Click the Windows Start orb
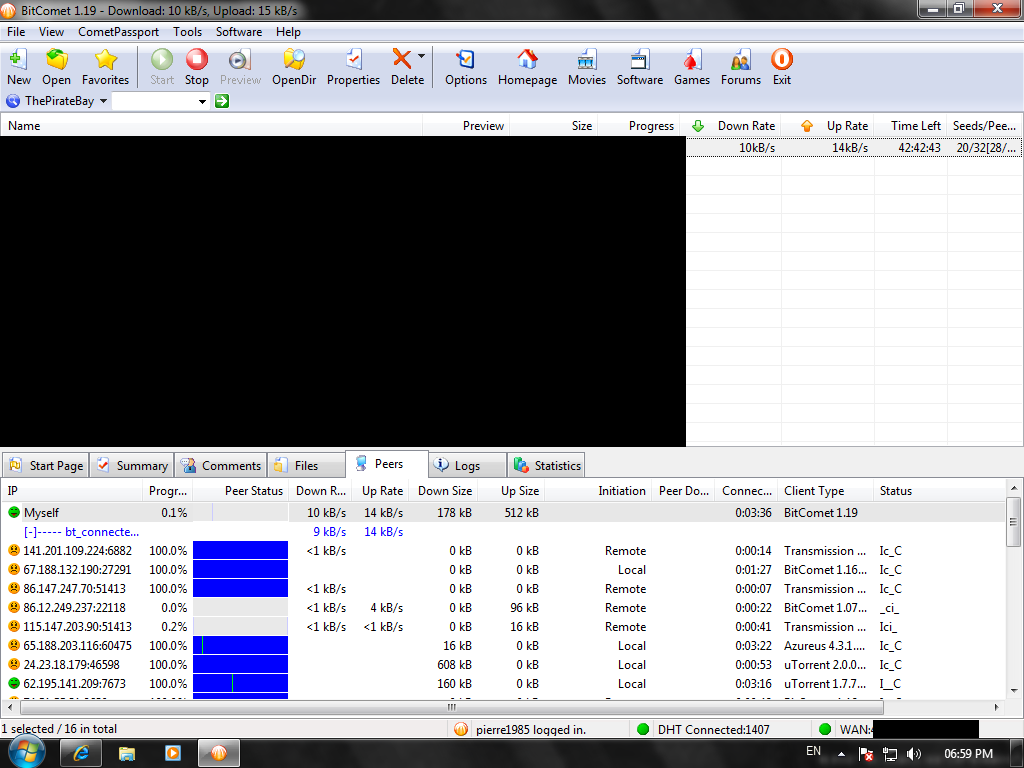Image resolution: width=1024 pixels, height=768 pixels. (27, 752)
